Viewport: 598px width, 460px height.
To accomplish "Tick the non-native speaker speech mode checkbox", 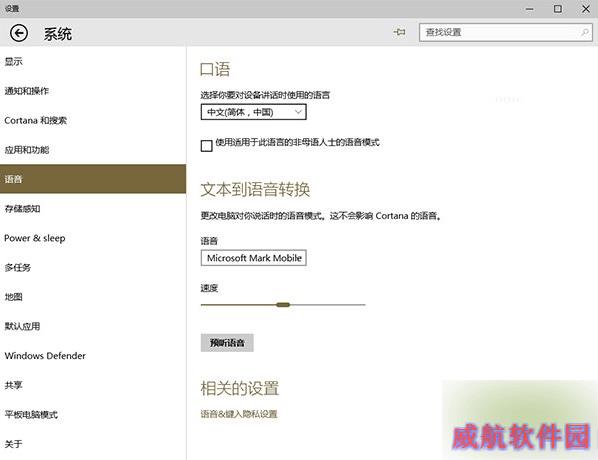I will (206, 146).
